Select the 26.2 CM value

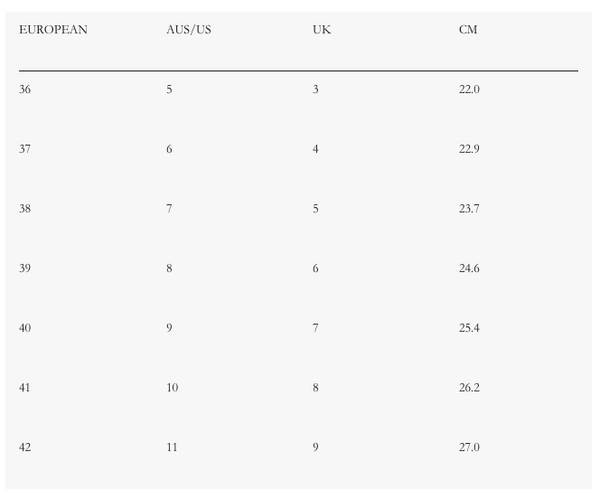469,387
